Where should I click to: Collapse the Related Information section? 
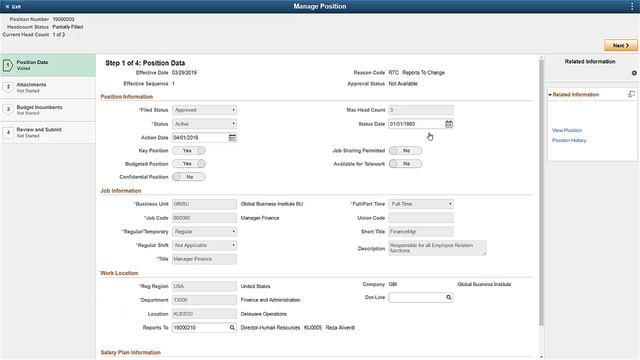click(550, 95)
